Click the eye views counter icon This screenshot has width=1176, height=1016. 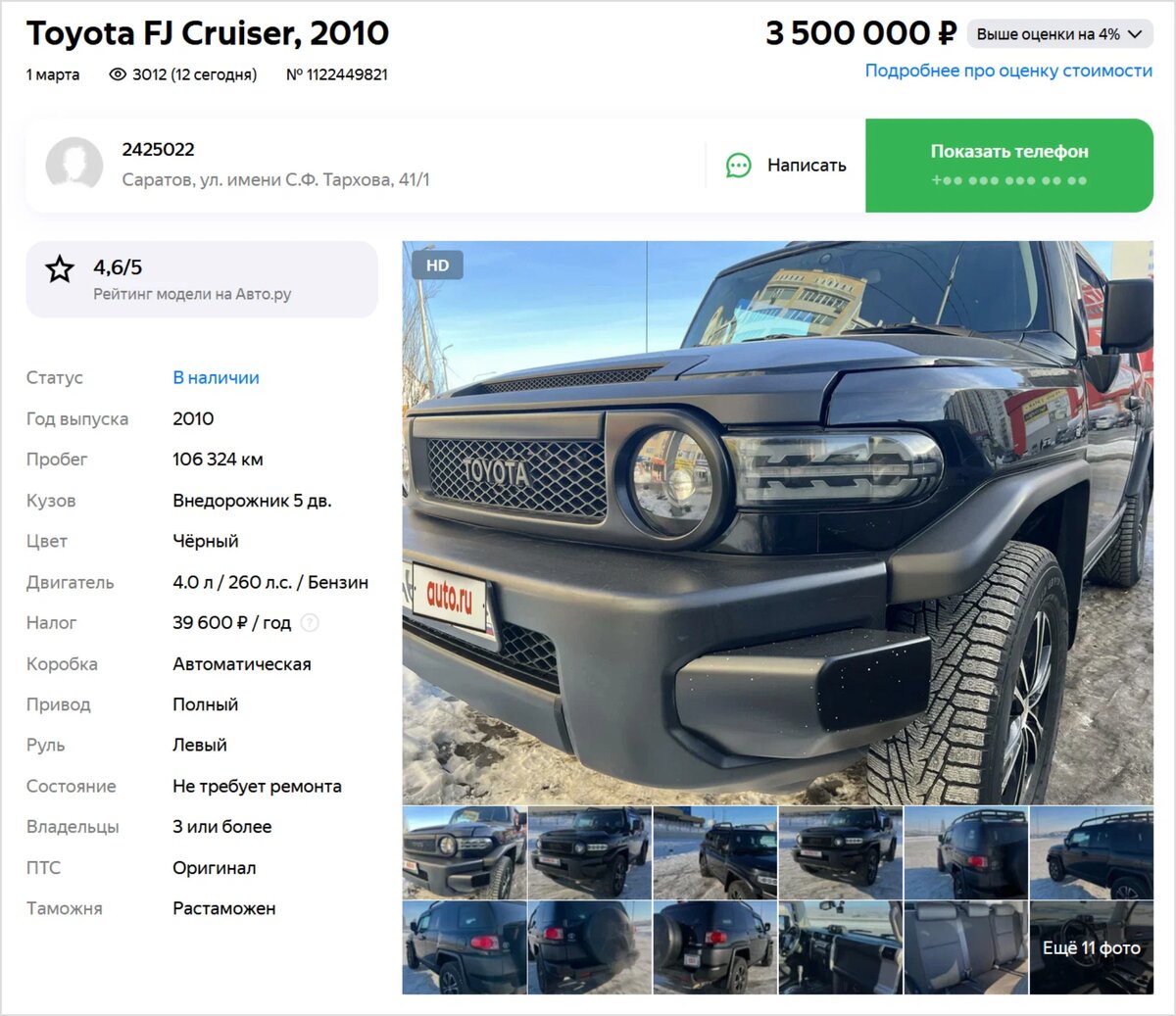118,74
